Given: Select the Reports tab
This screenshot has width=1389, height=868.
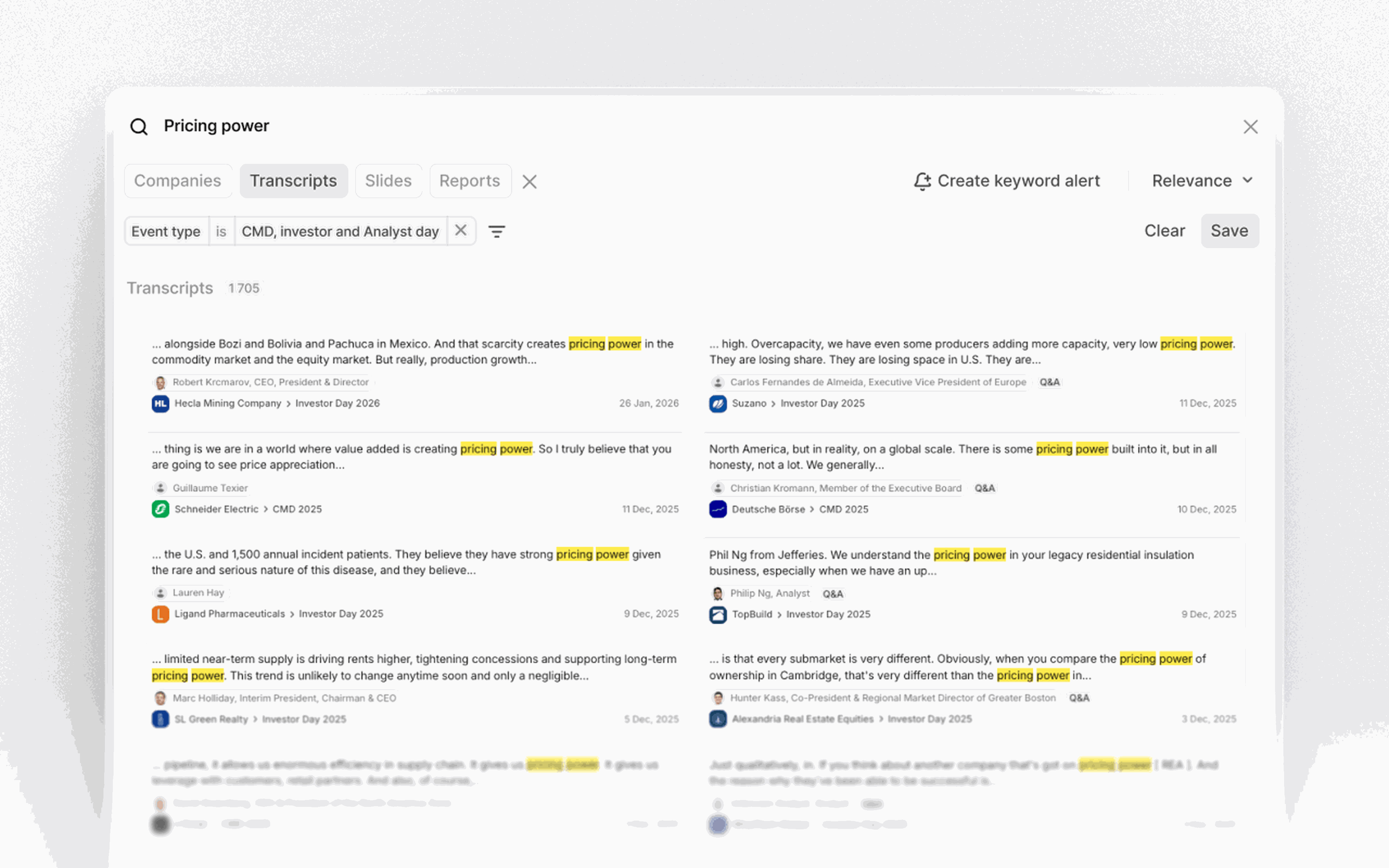Looking at the screenshot, I should [x=470, y=181].
